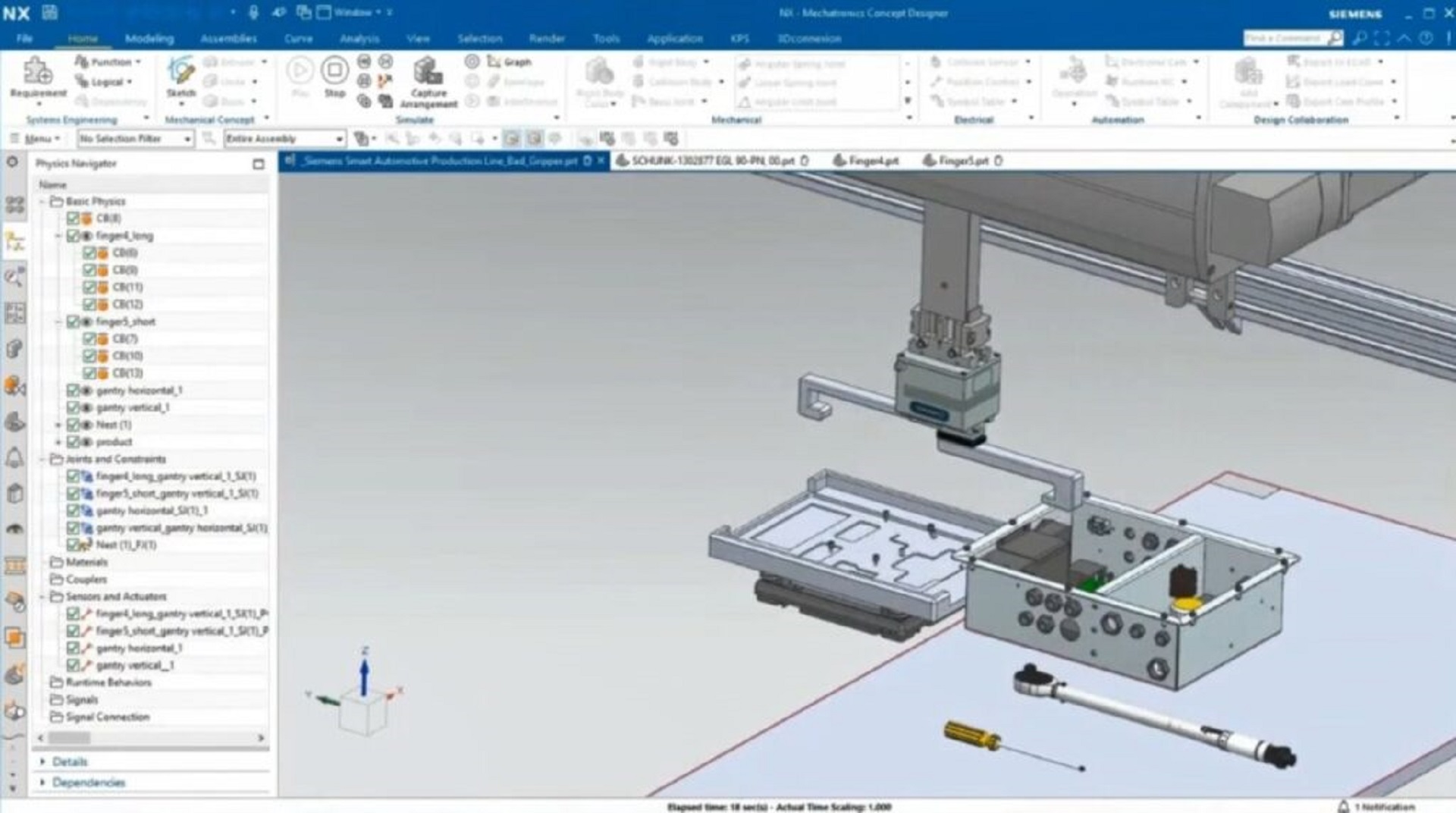This screenshot has width=1456, height=813.
Task: Click the Find a Command search icon
Action: click(x=1335, y=38)
